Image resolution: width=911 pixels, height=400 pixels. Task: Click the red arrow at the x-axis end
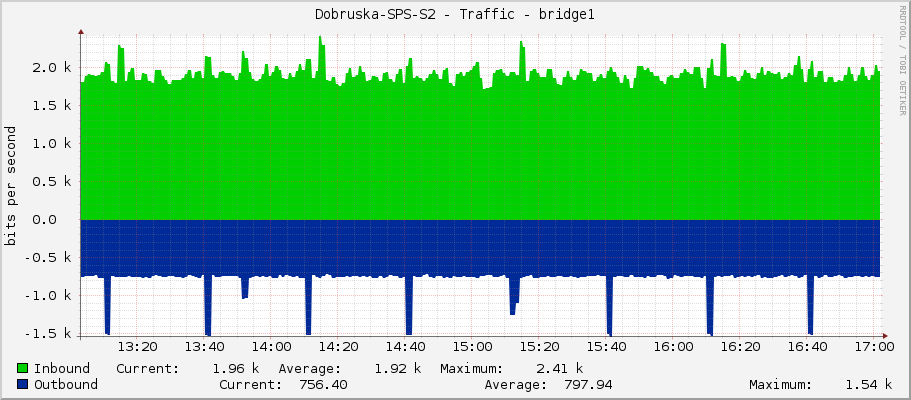(884, 333)
